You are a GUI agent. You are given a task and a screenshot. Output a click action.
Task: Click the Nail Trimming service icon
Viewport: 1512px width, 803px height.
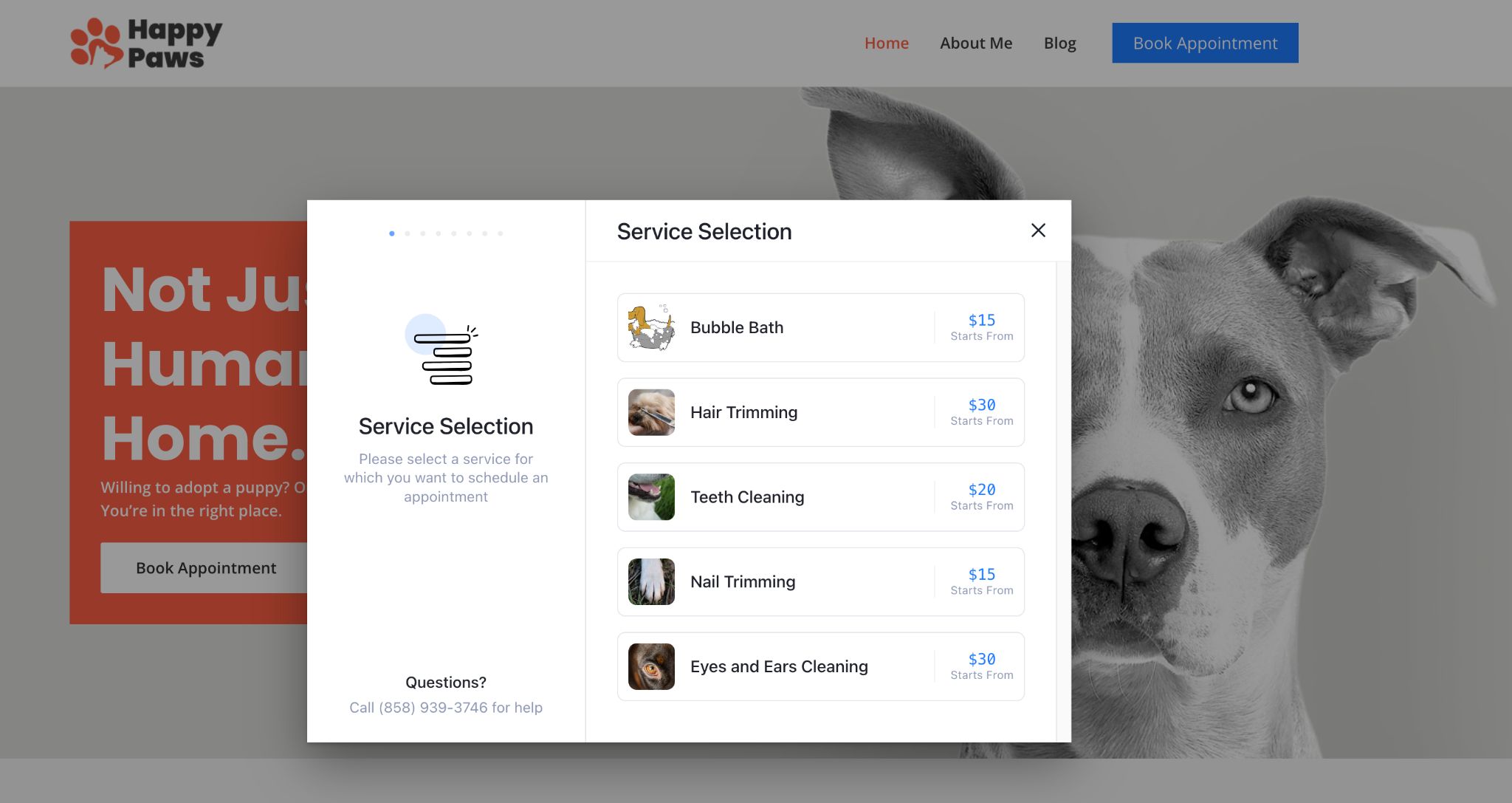coord(650,581)
